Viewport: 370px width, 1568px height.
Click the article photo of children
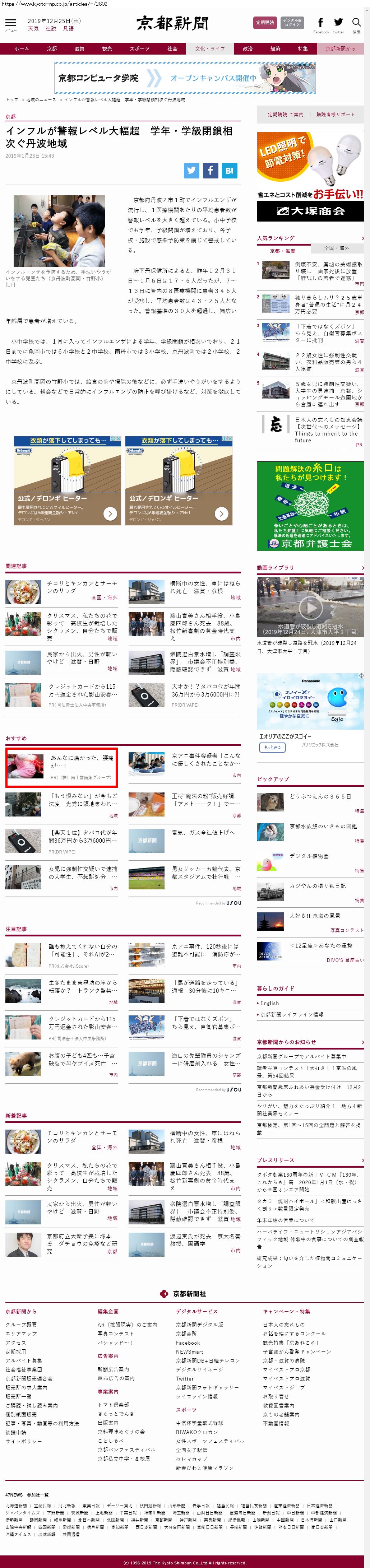59,231
